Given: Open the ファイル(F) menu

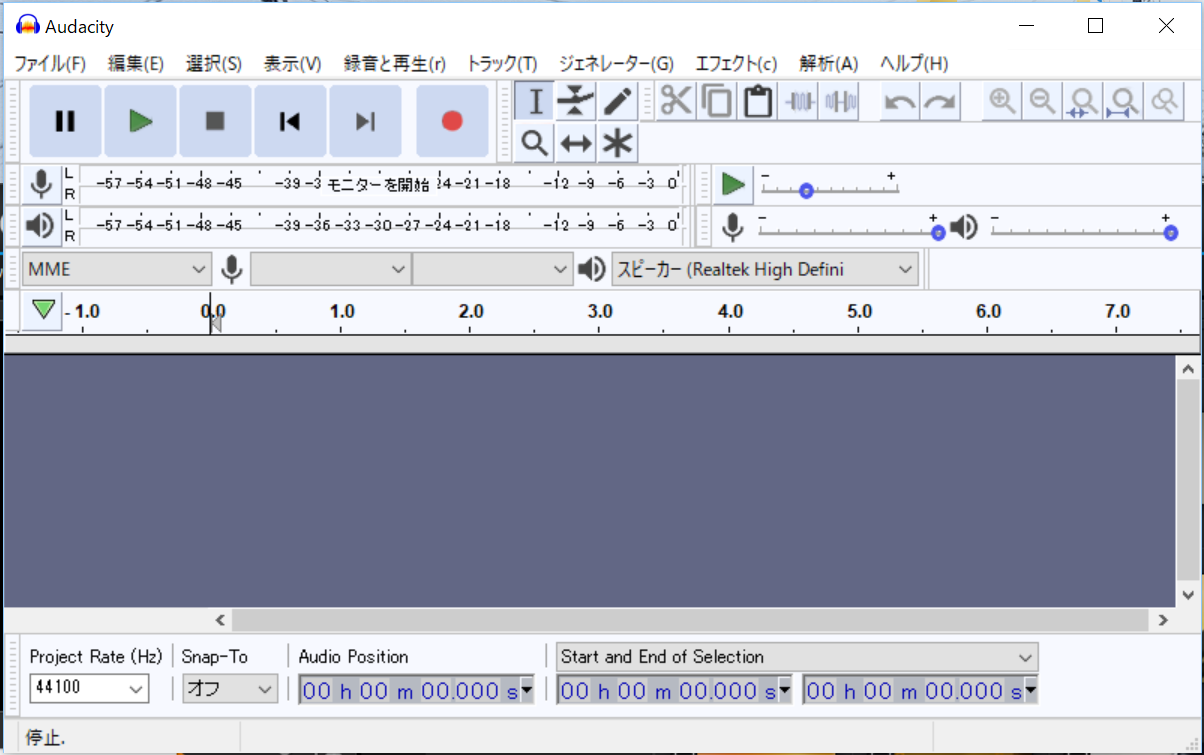Looking at the screenshot, I should click(x=50, y=63).
